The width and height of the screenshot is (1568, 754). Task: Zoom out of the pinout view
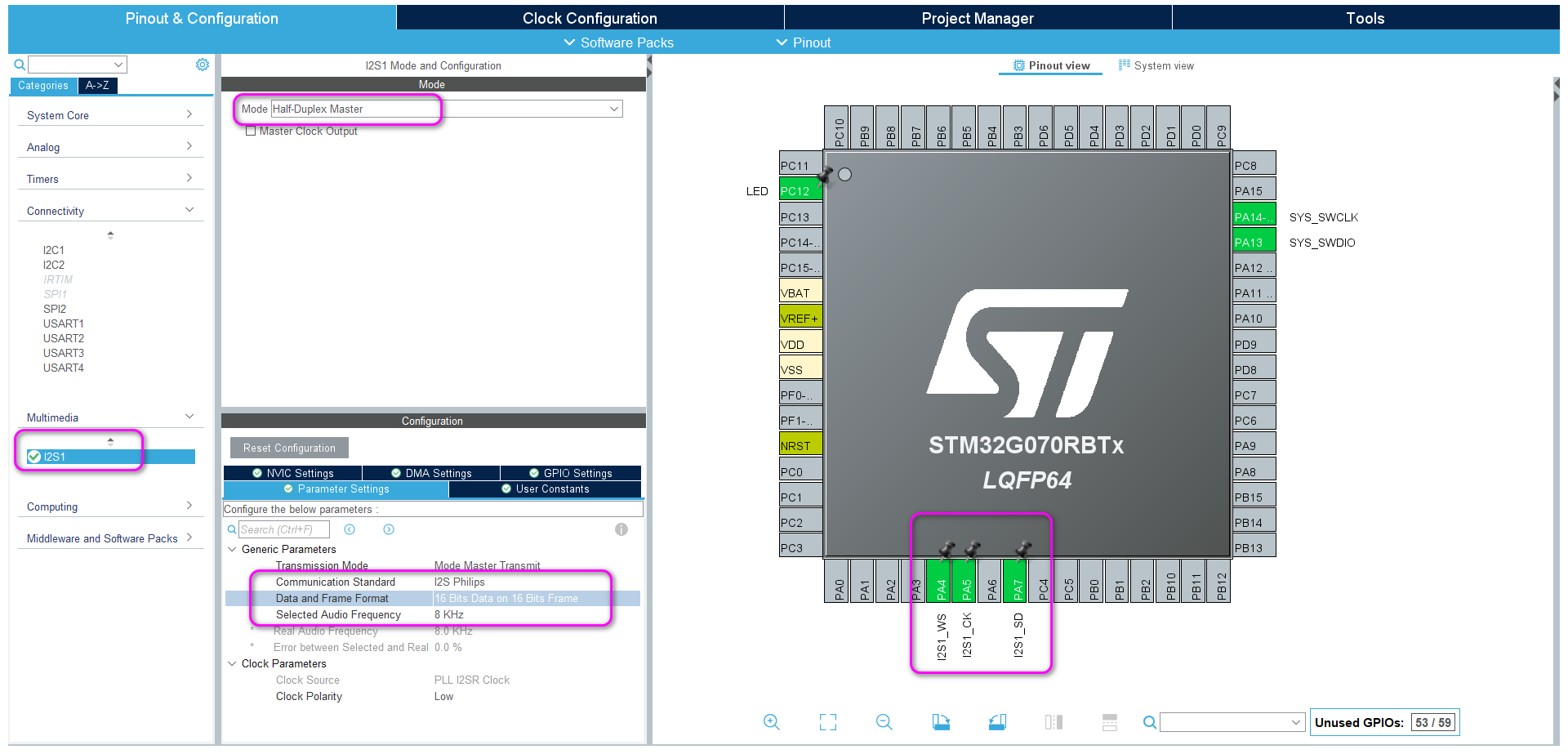click(884, 722)
